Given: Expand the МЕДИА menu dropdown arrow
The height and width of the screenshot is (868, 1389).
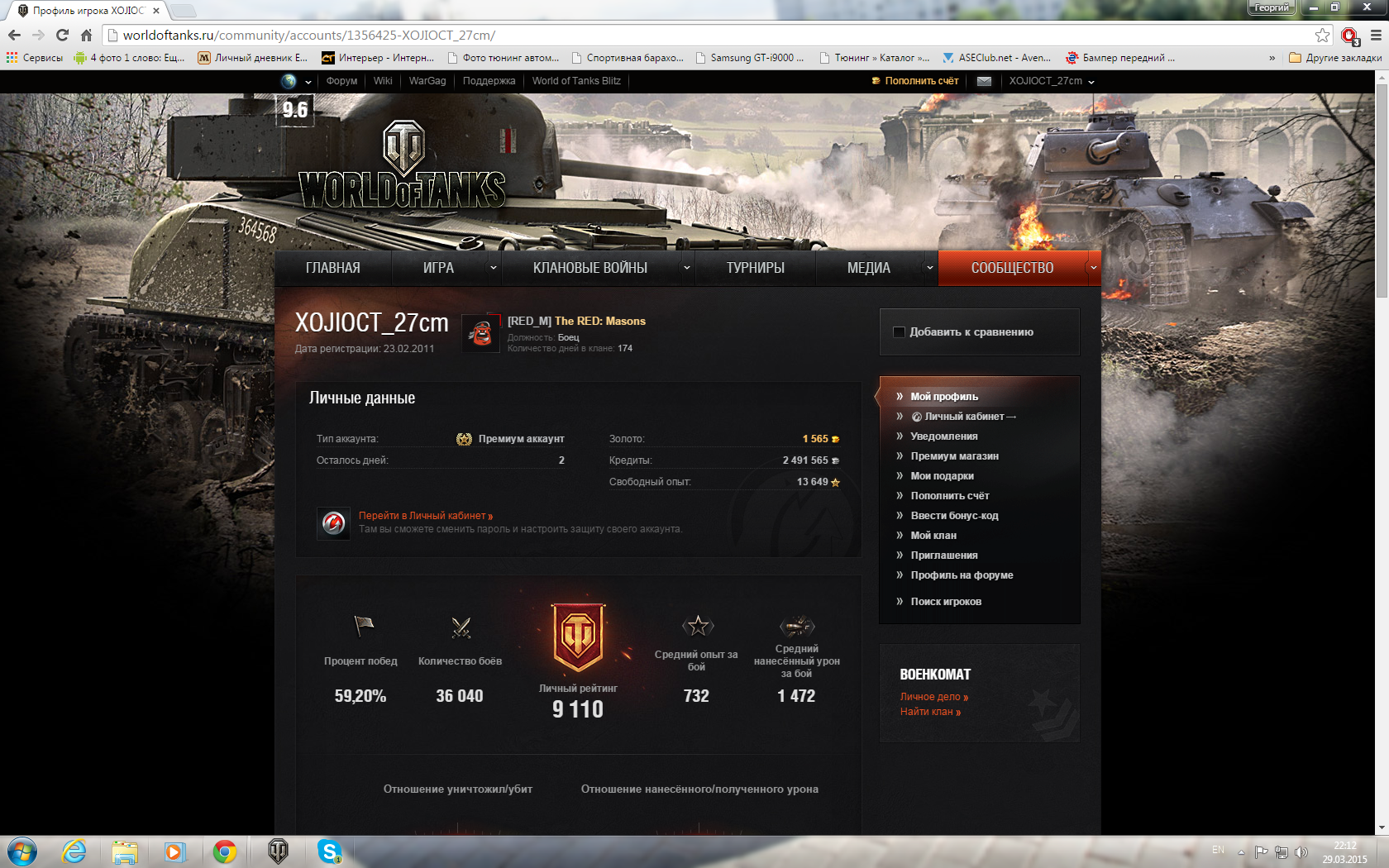Looking at the screenshot, I should click(929, 268).
